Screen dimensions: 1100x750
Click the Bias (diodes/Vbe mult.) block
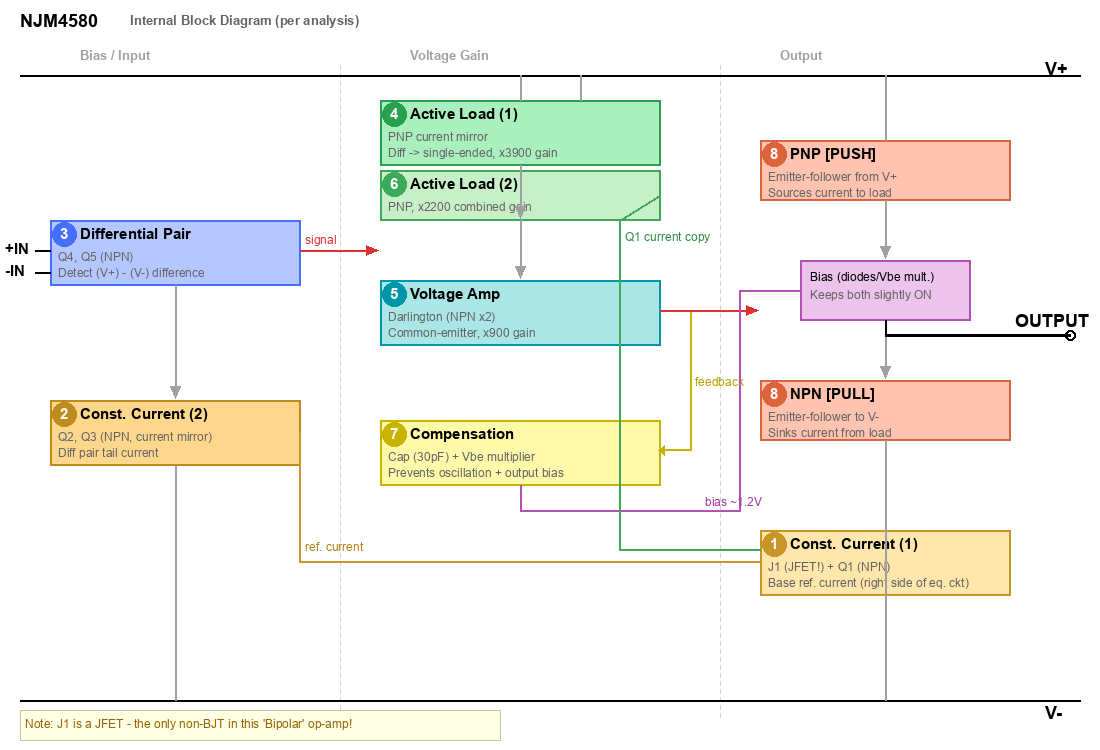[x=885, y=290]
